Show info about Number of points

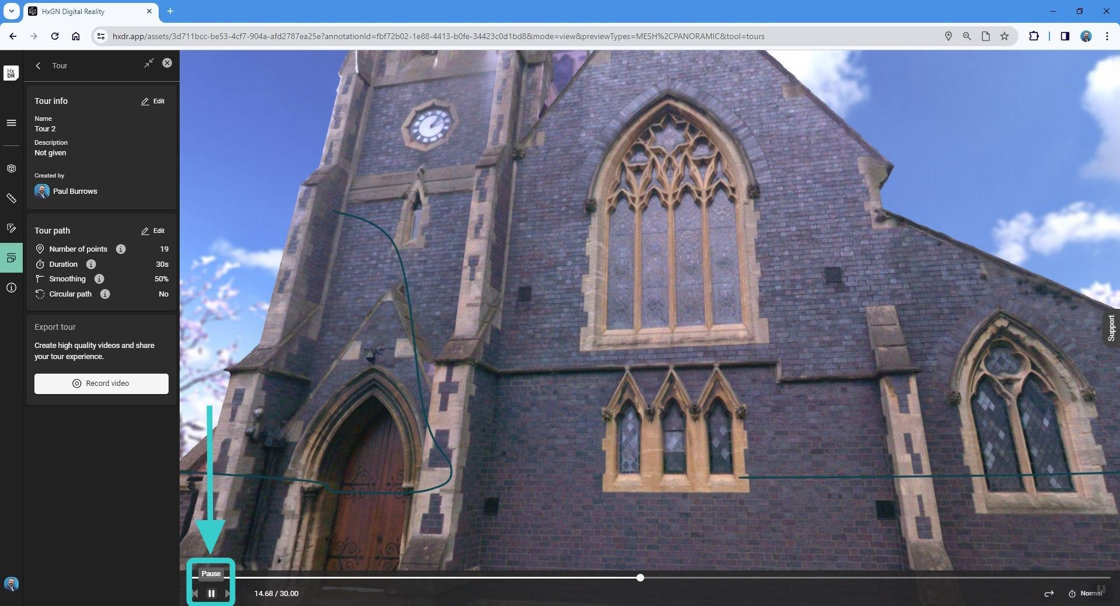pyautogui.click(x=121, y=249)
